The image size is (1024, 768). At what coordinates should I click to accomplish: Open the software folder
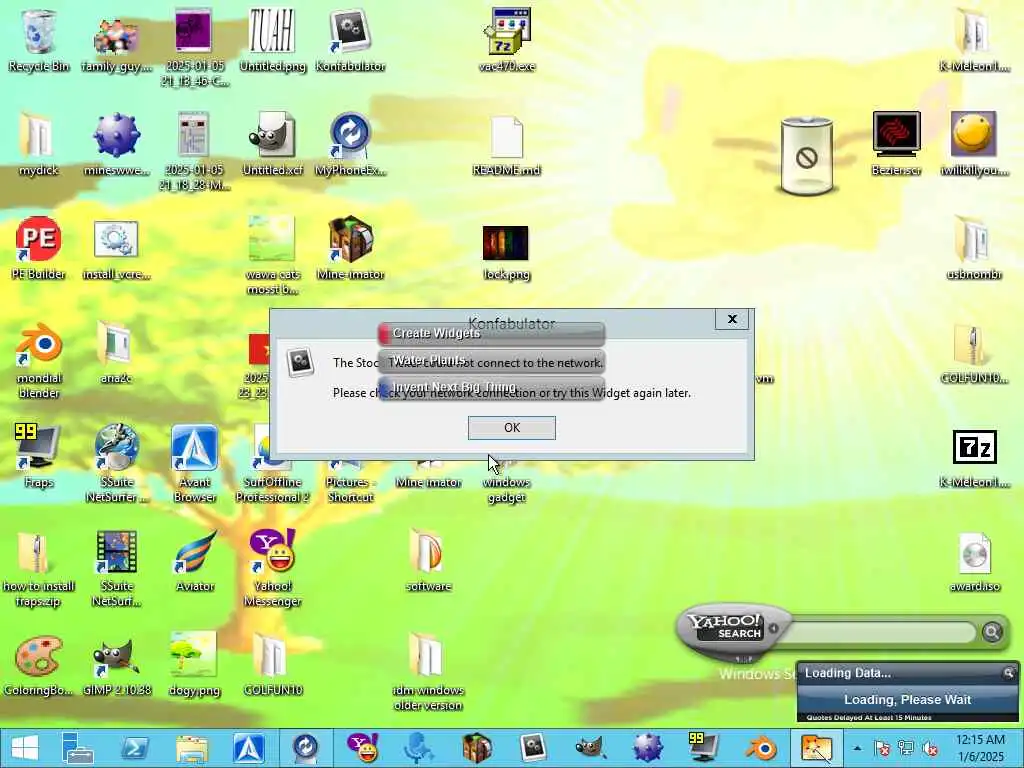coord(428,560)
